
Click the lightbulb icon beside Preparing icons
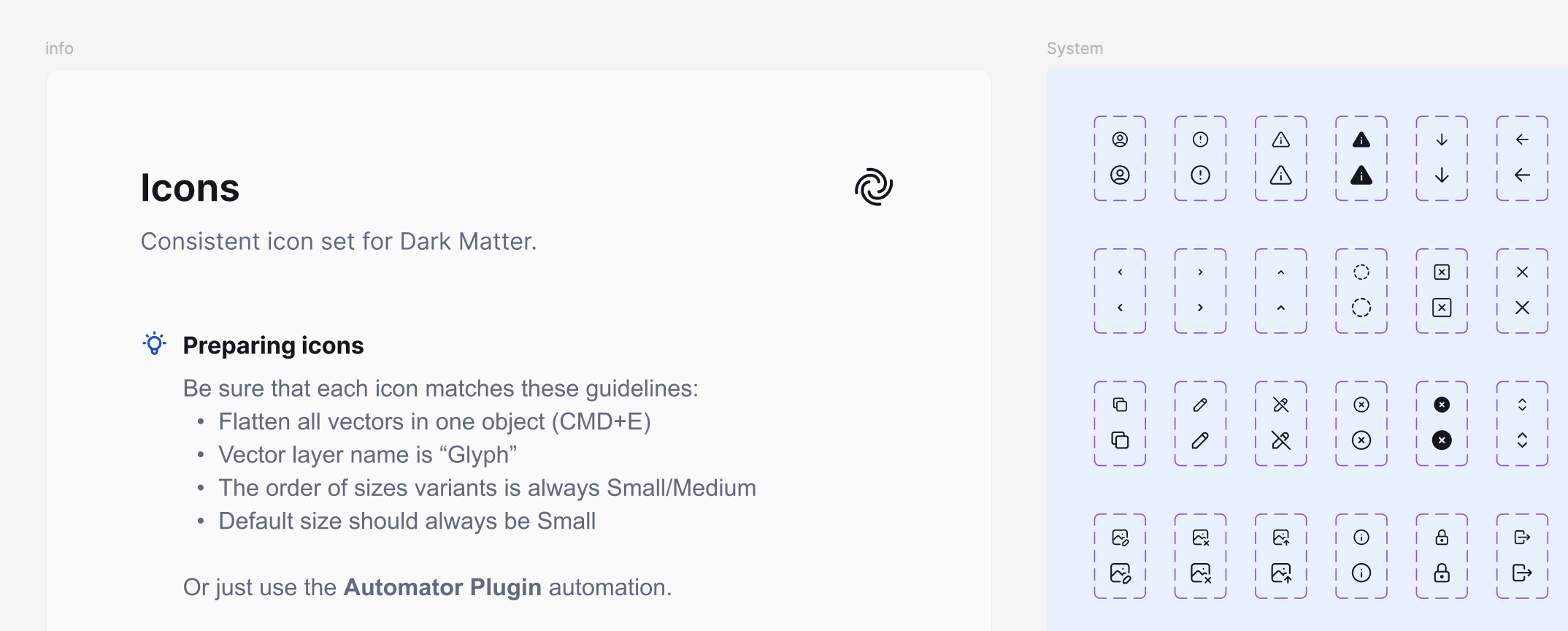click(154, 344)
